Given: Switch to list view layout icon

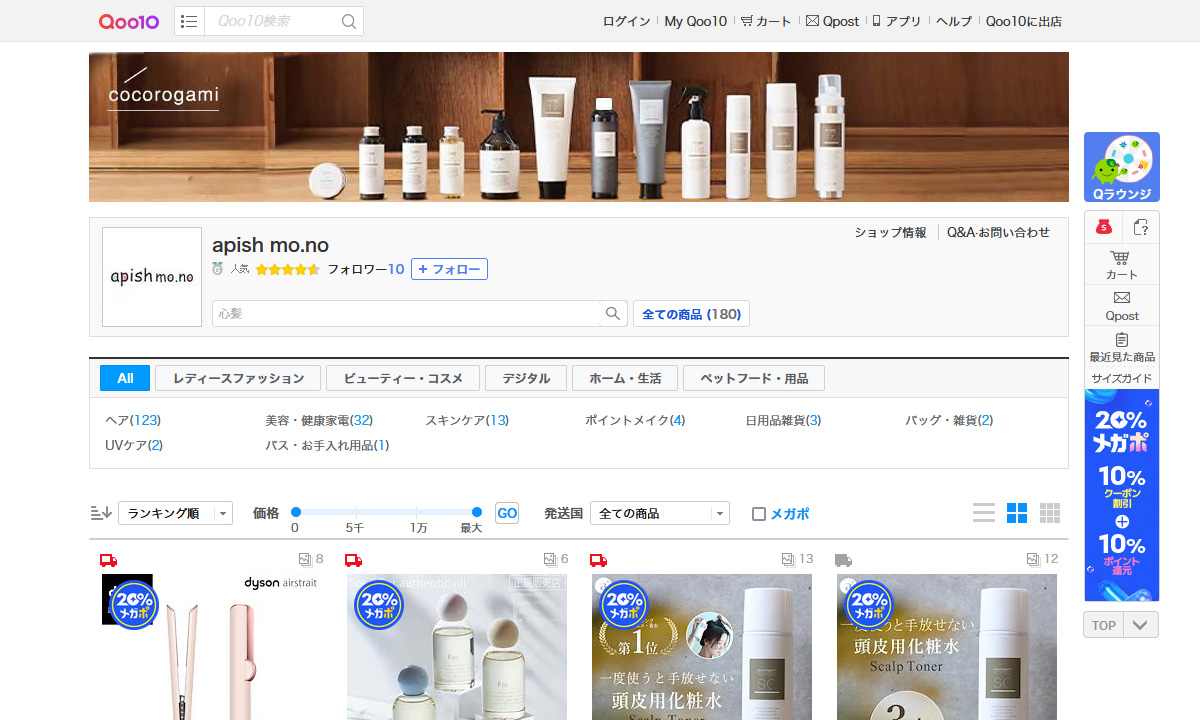Looking at the screenshot, I should [984, 513].
